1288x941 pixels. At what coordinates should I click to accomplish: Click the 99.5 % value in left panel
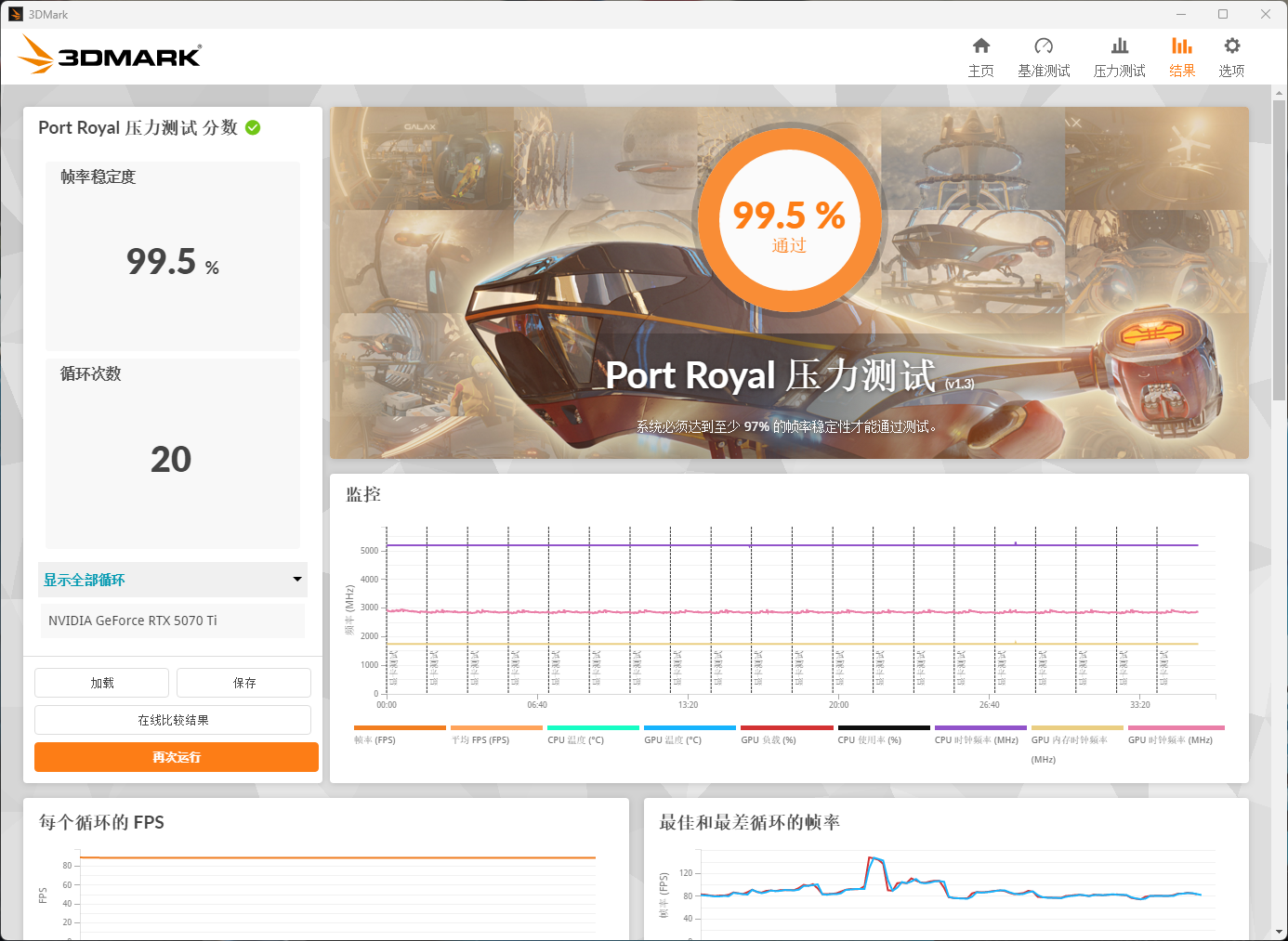[x=173, y=262]
